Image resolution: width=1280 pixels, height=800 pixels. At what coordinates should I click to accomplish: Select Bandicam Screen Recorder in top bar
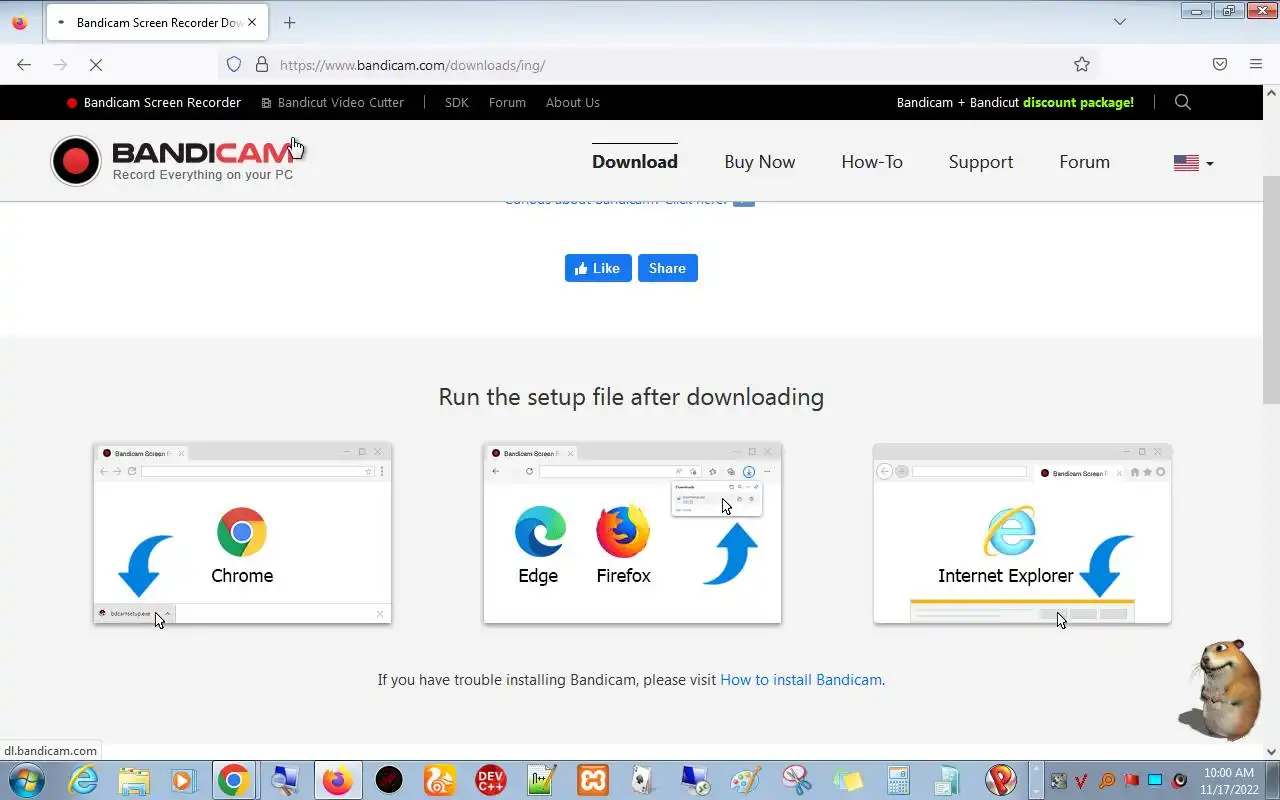154,102
